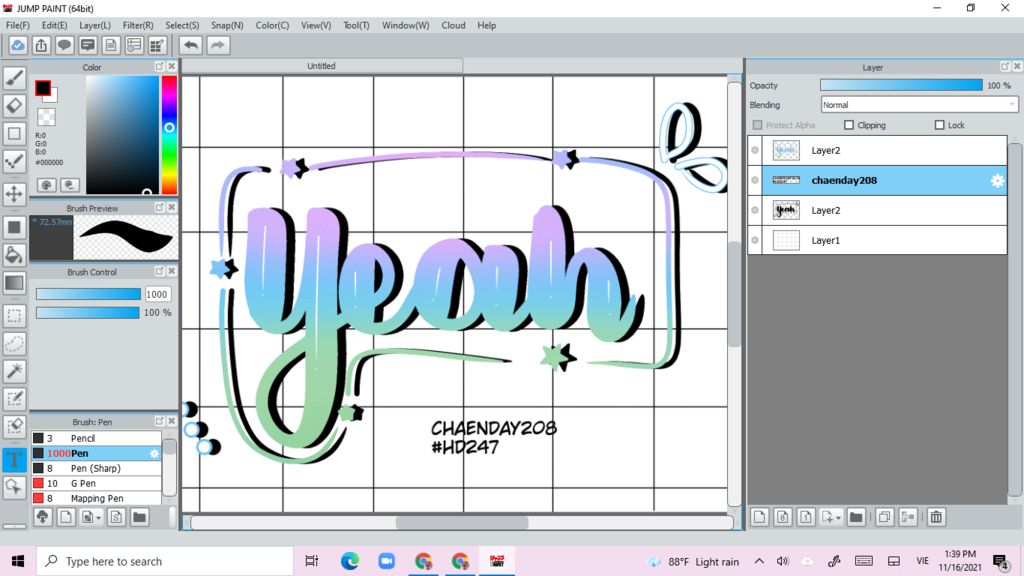Adjust the layer Opacity slider
Image resolution: width=1024 pixels, height=576 pixels.
pyautogui.click(x=901, y=86)
